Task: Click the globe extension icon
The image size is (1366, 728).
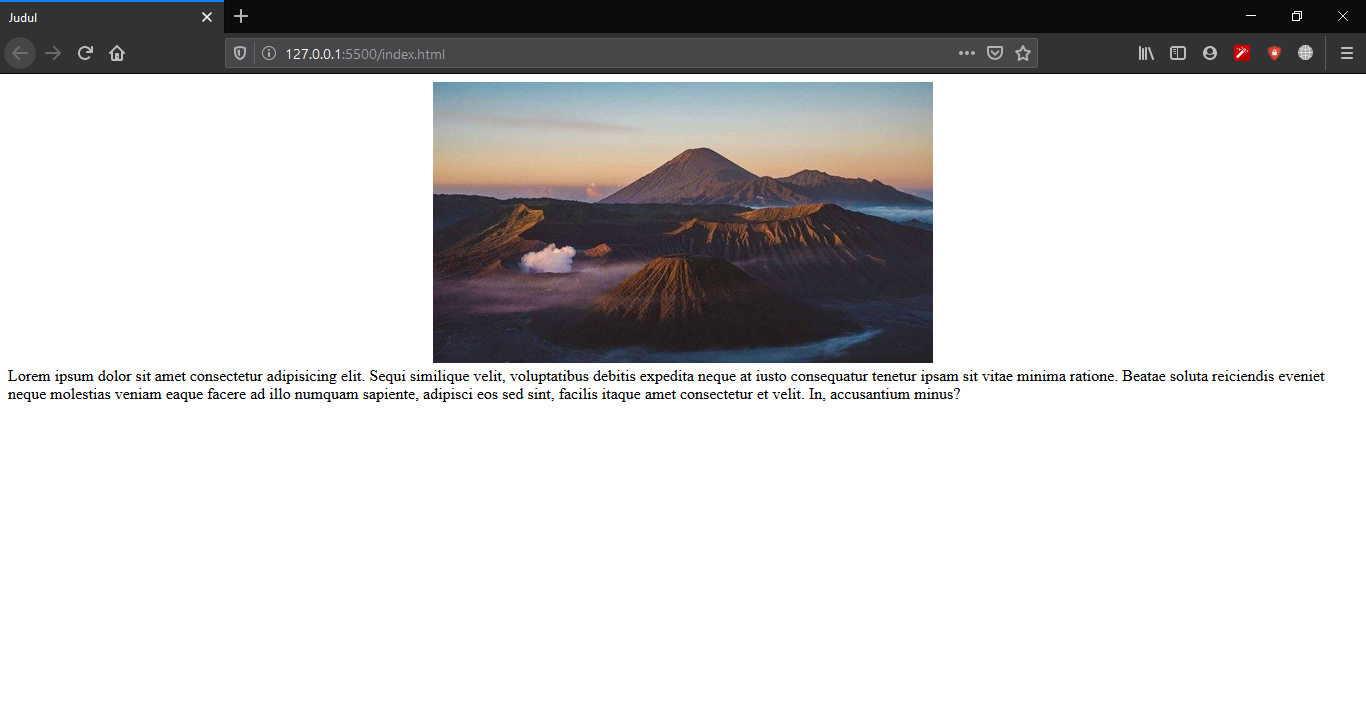Action: click(1305, 53)
